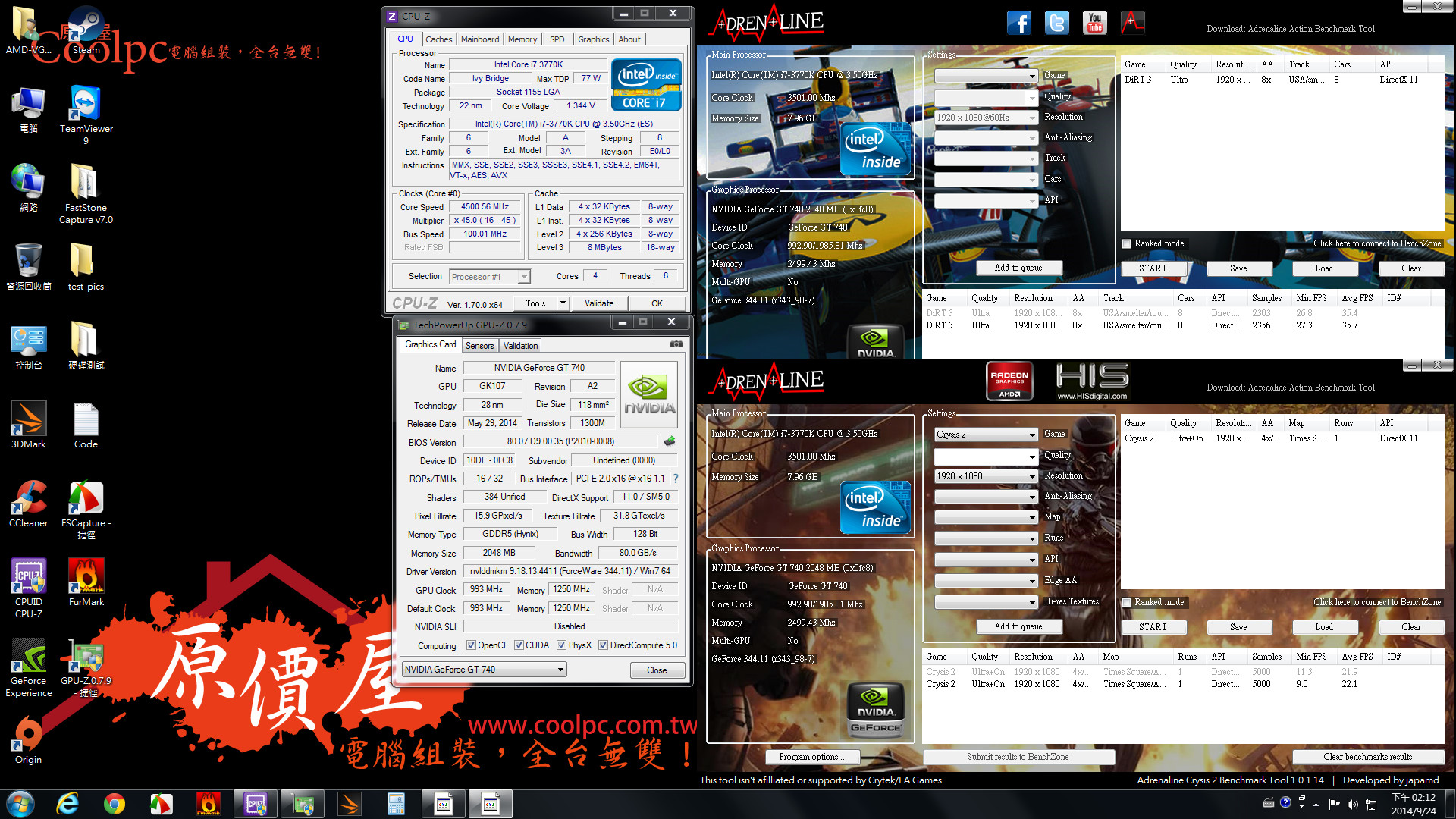Open GeForce Experience desktop icon
The width and height of the screenshot is (1456, 819).
(x=29, y=667)
